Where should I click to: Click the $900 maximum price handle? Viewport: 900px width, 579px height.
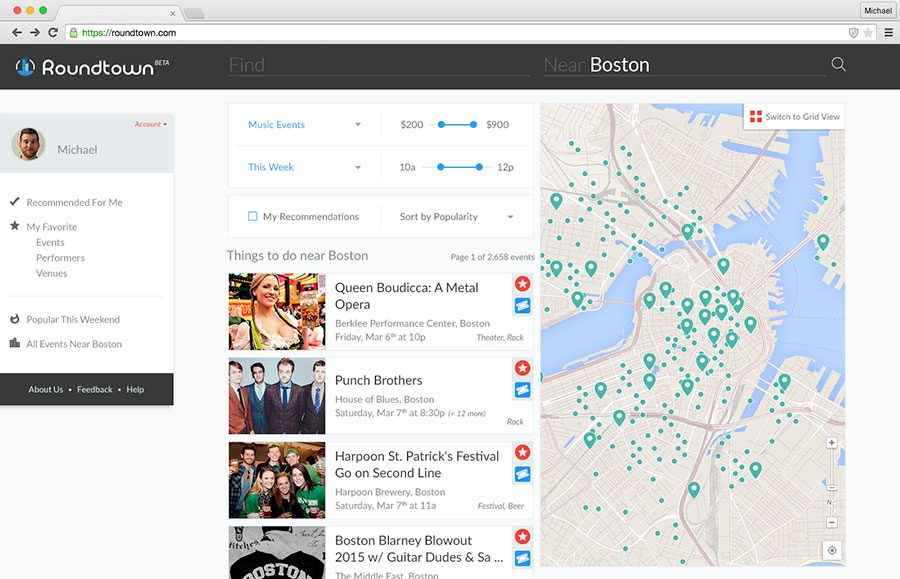click(x=473, y=125)
